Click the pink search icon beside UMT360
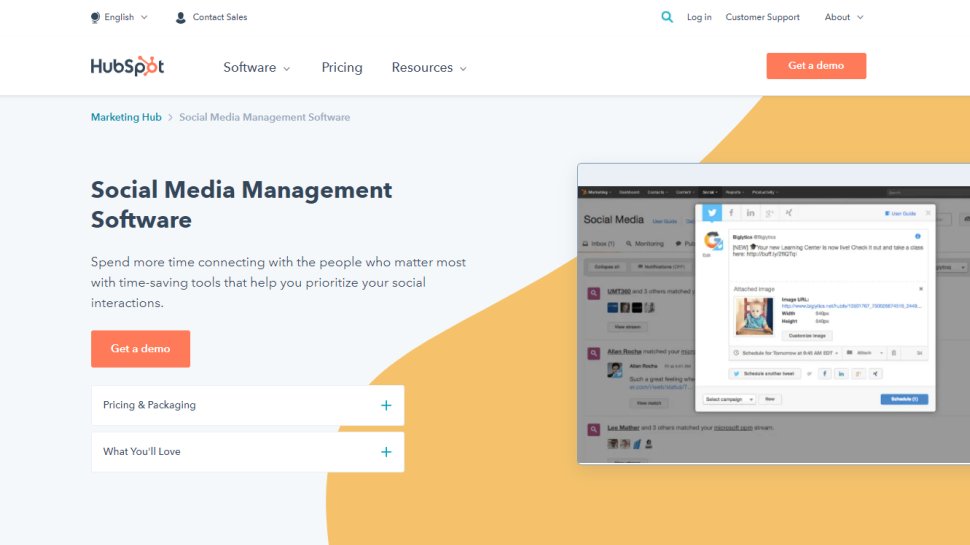970x545 pixels. tap(593, 293)
